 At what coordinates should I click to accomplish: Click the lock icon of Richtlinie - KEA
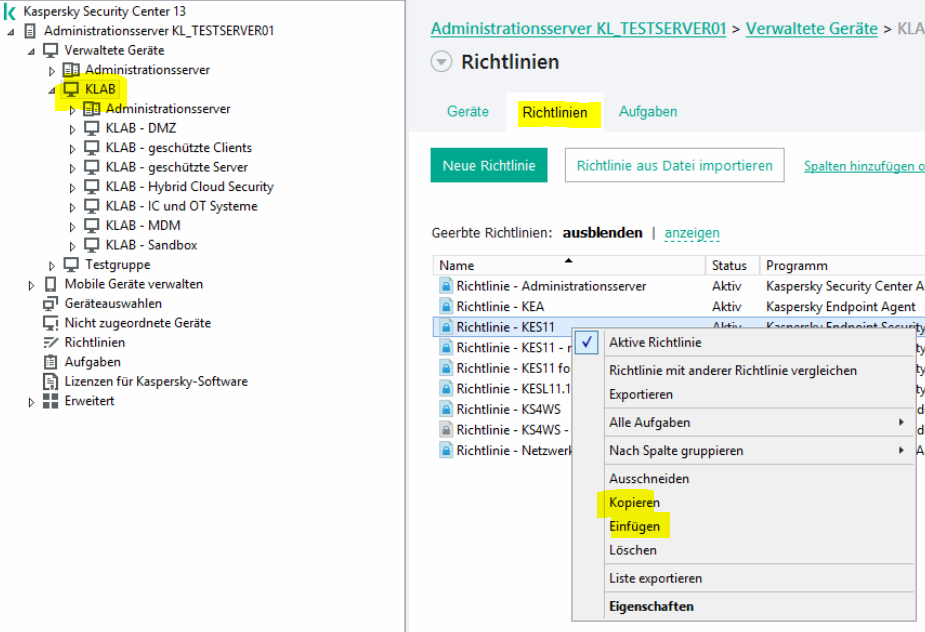pos(446,307)
